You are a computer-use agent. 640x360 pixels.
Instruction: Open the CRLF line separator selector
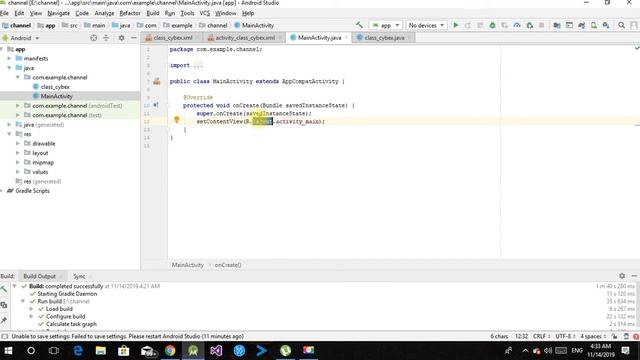[x=542, y=336]
